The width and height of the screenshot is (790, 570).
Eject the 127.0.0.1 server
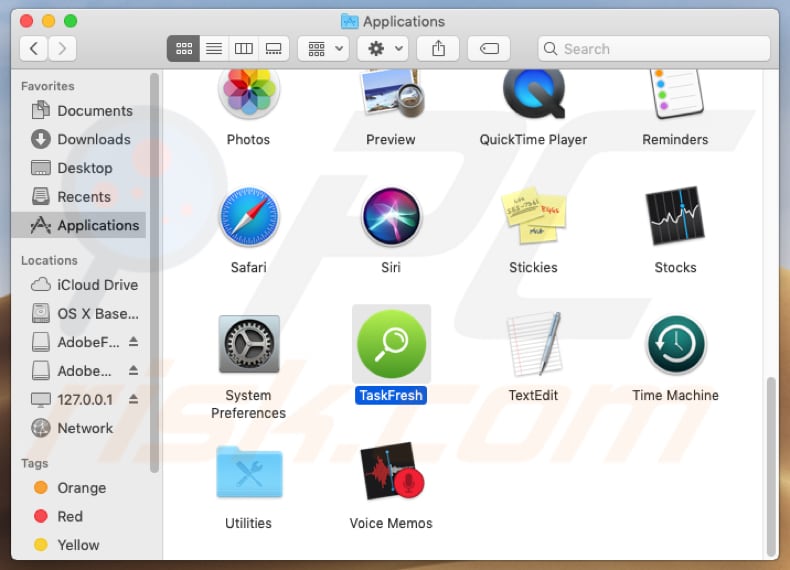(133, 399)
